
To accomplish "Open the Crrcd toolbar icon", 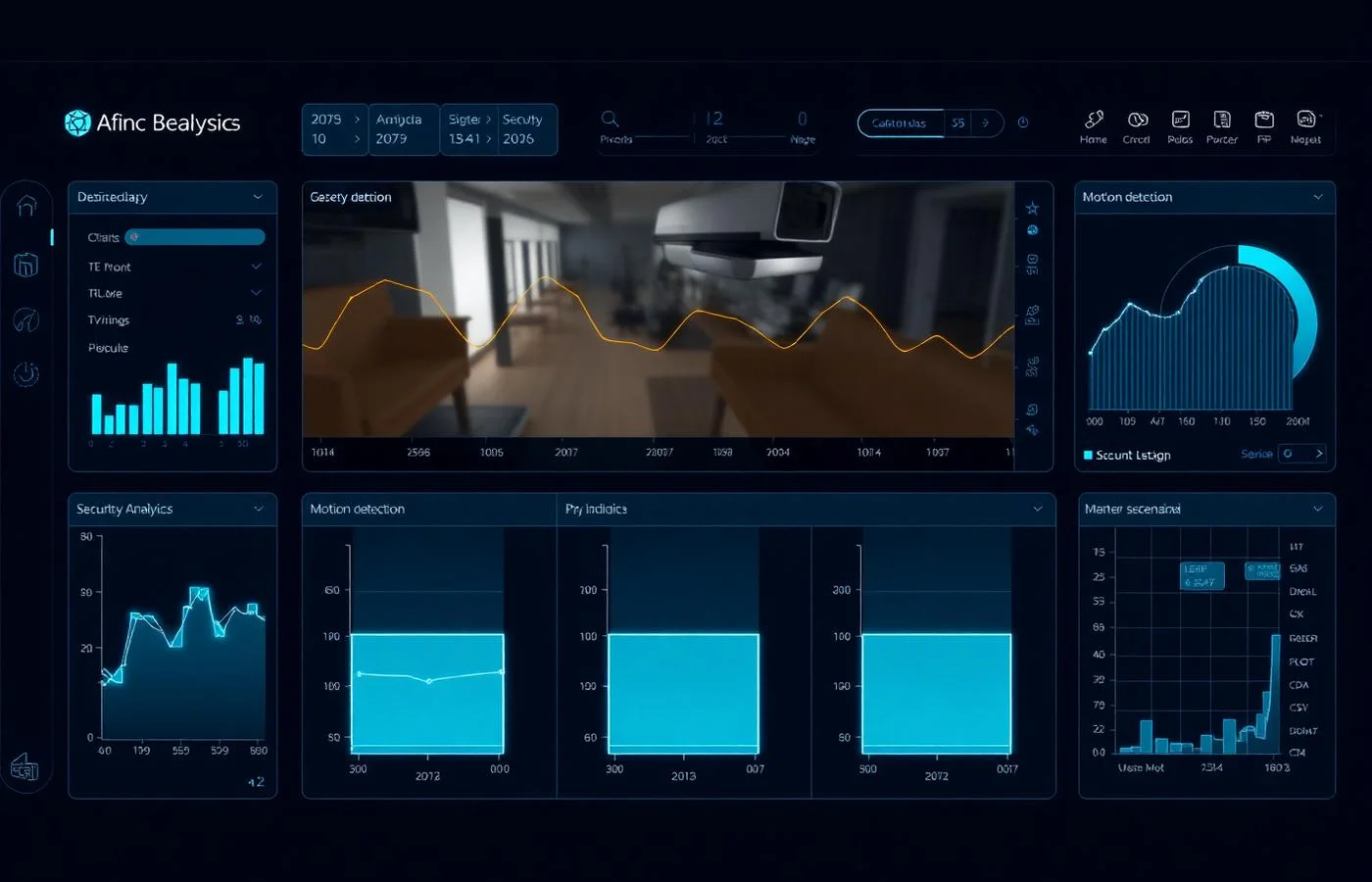I will coord(1137,120).
